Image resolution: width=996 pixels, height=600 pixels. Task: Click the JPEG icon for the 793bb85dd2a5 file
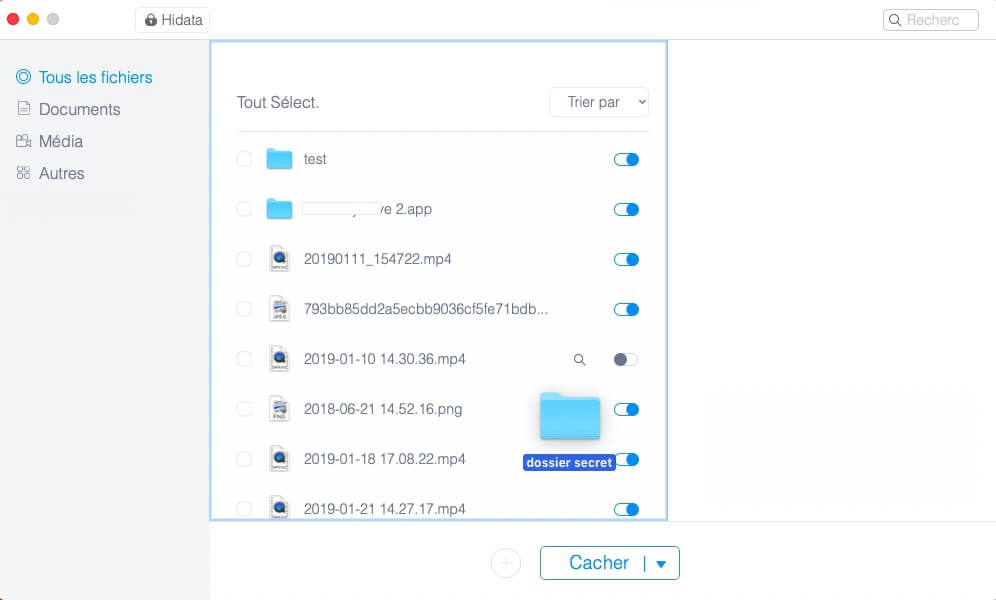pos(279,309)
